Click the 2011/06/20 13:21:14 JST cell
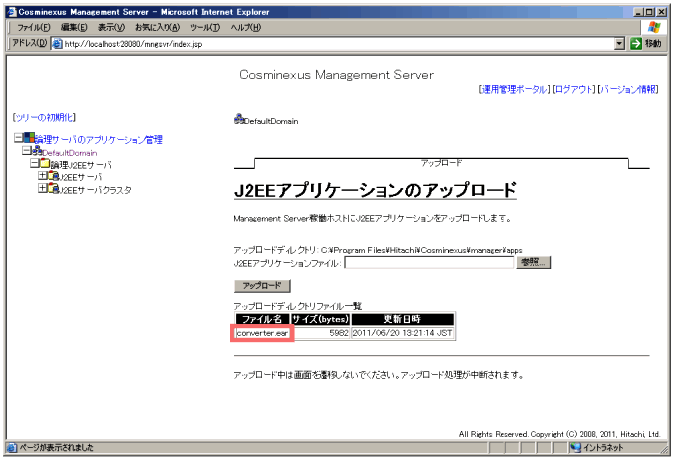Viewport: 673px width, 460px height. pyautogui.click(x=403, y=333)
